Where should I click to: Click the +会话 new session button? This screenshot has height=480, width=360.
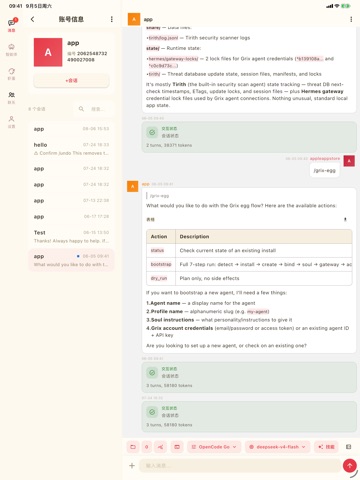point(71,80)
